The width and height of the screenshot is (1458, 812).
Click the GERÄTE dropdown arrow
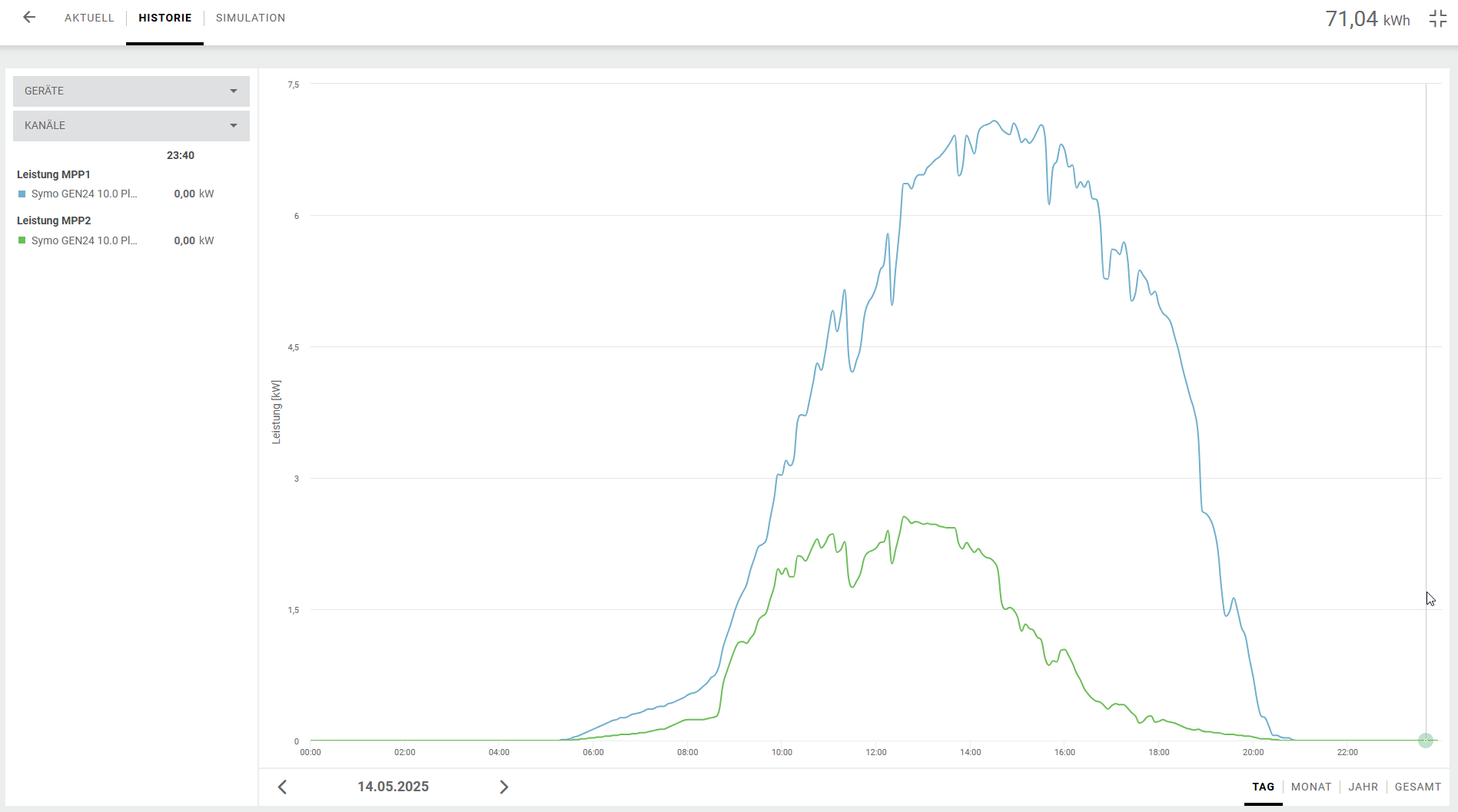coord(234,91)
